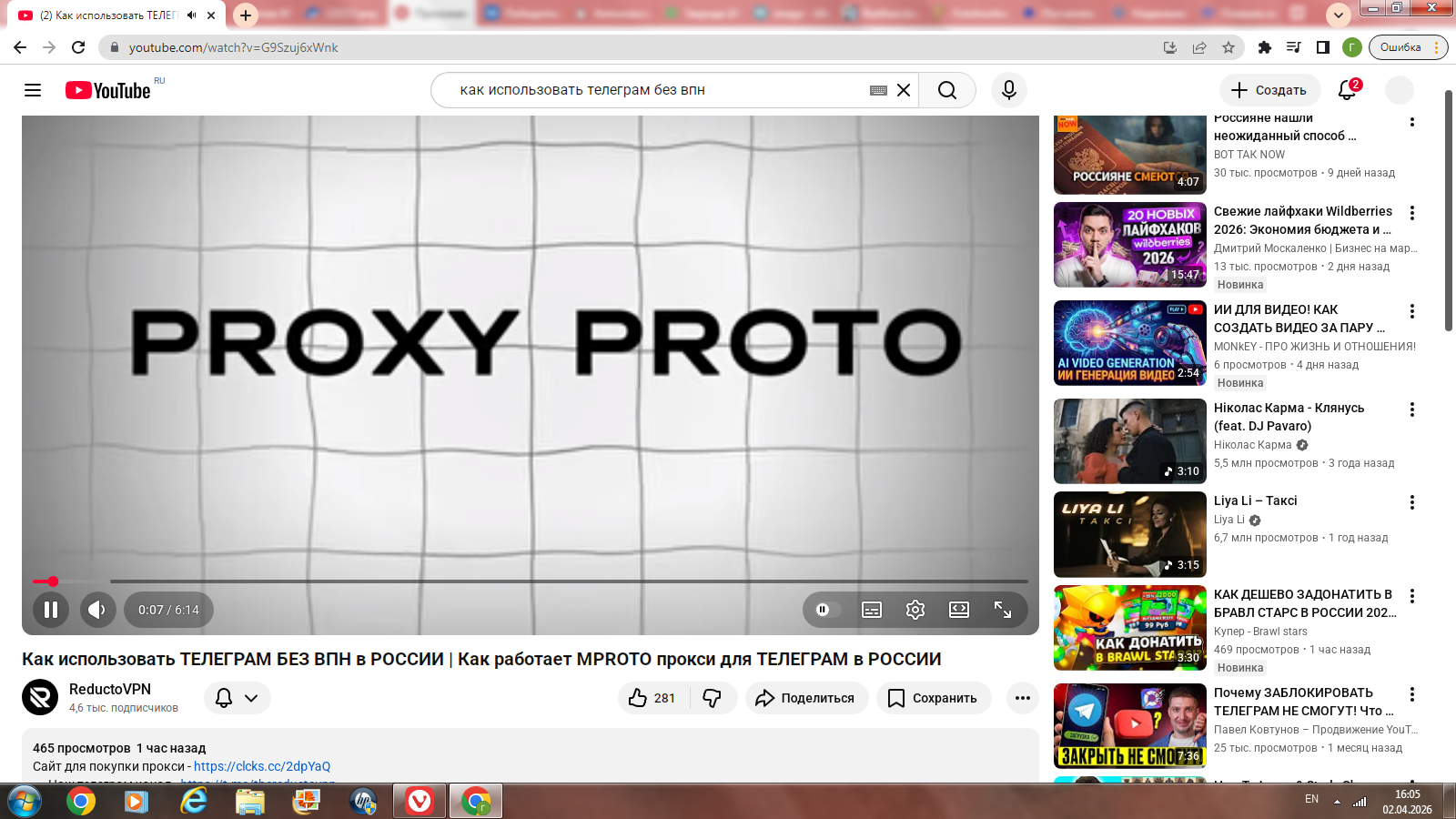Image resolution: width=1456 pixels, height=819 pixels.
Task: Open options for Ніколас Карма video
Action: [x=1412, y=409]
